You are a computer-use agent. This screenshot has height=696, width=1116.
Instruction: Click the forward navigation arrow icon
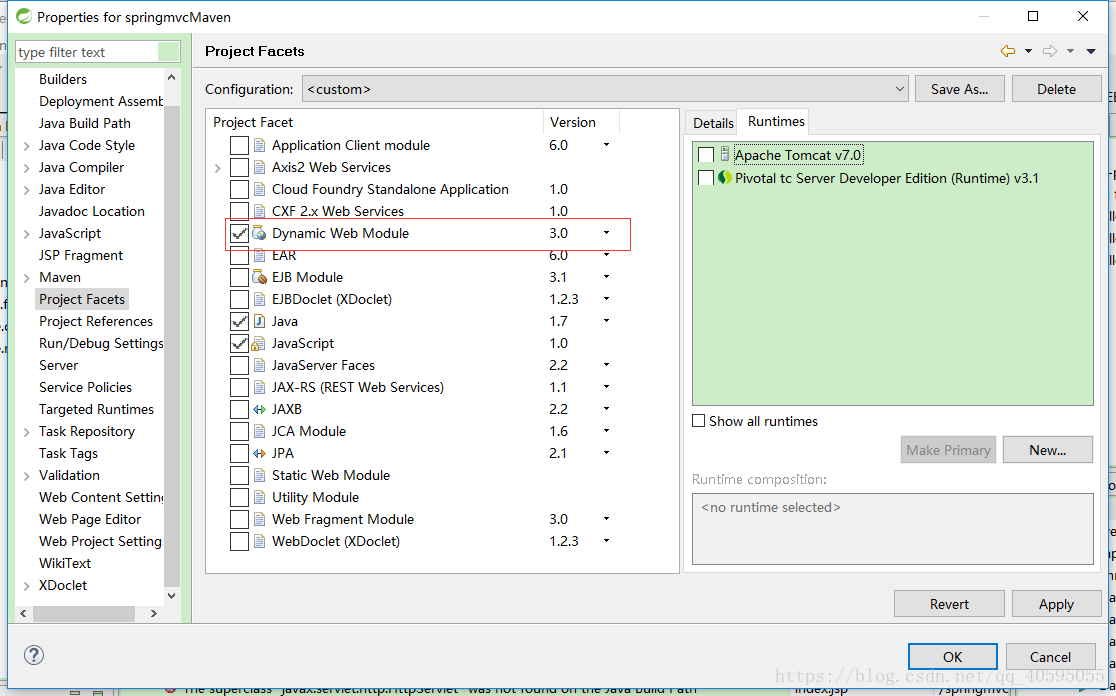(x=1050, y=51)
